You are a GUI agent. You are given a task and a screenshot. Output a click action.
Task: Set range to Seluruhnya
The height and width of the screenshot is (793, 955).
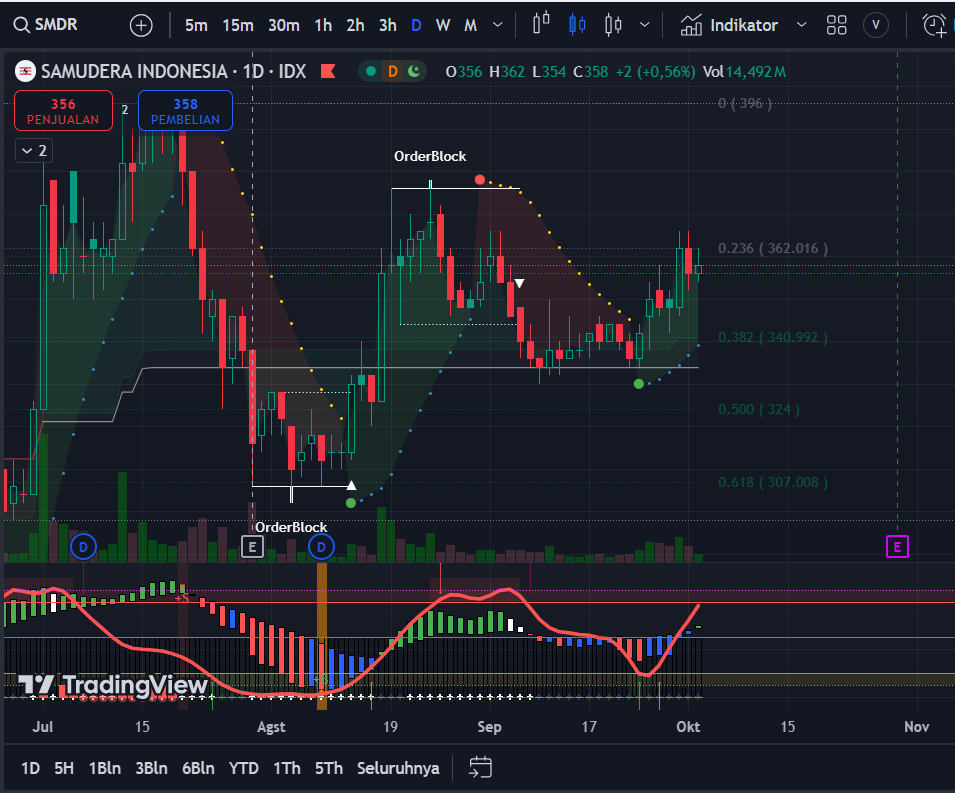[x=398, y=769]
